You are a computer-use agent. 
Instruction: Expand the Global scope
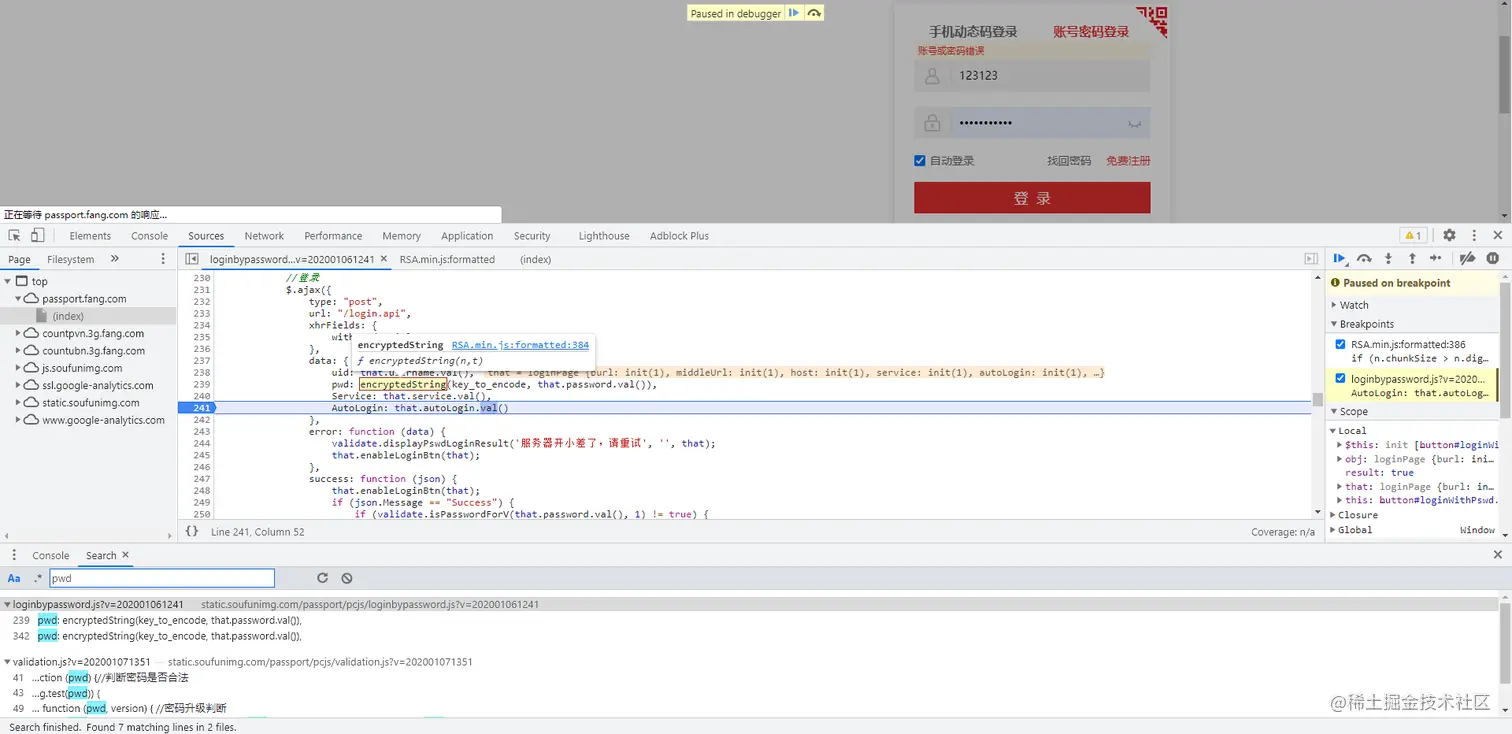1334,530
